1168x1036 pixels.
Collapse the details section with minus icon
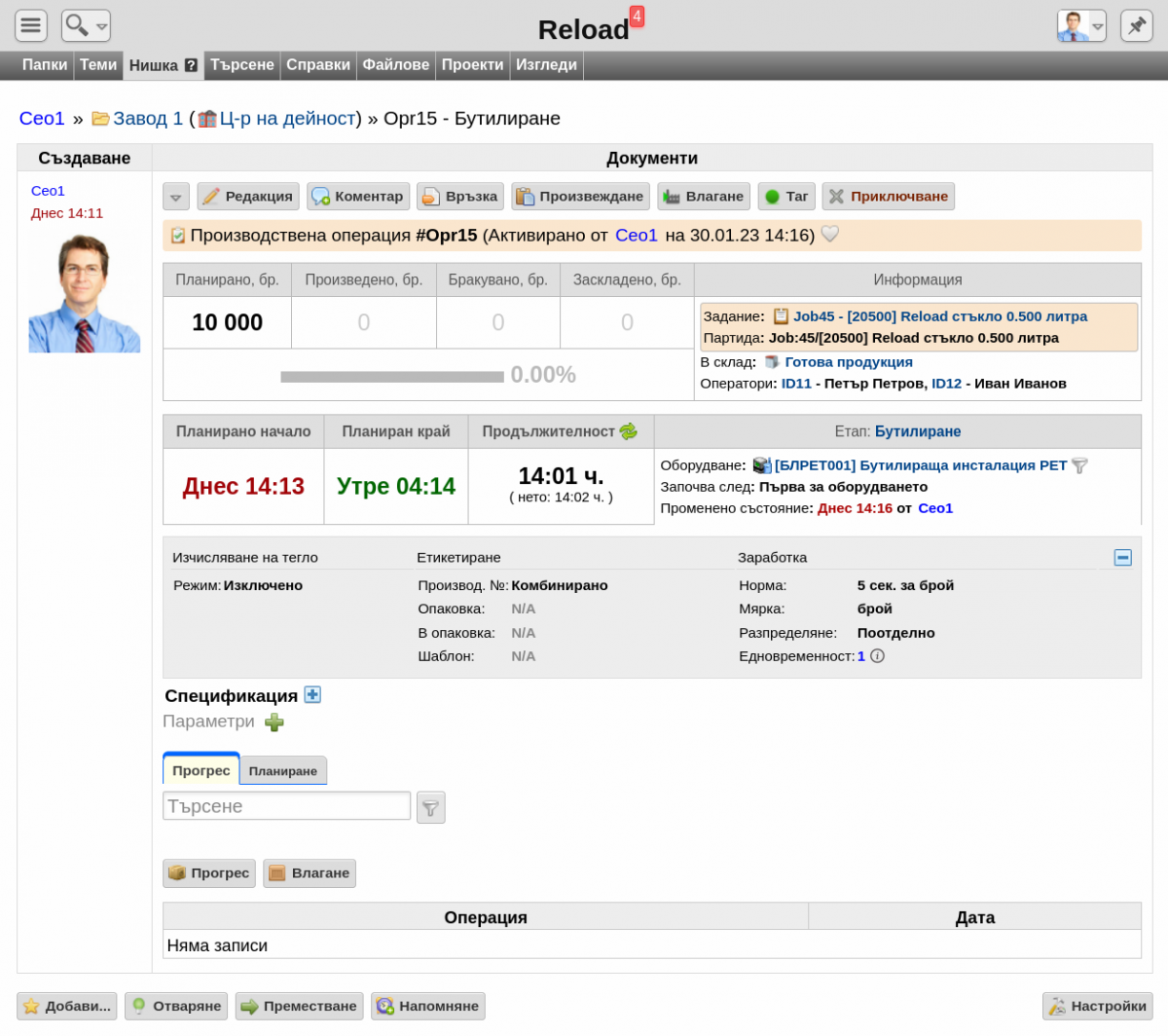click(1122, 558)
